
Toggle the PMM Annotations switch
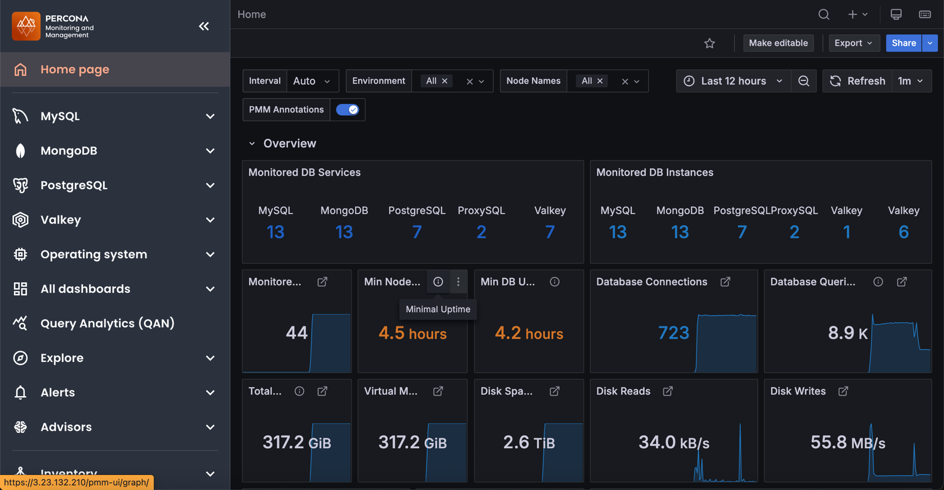point(347,110)
